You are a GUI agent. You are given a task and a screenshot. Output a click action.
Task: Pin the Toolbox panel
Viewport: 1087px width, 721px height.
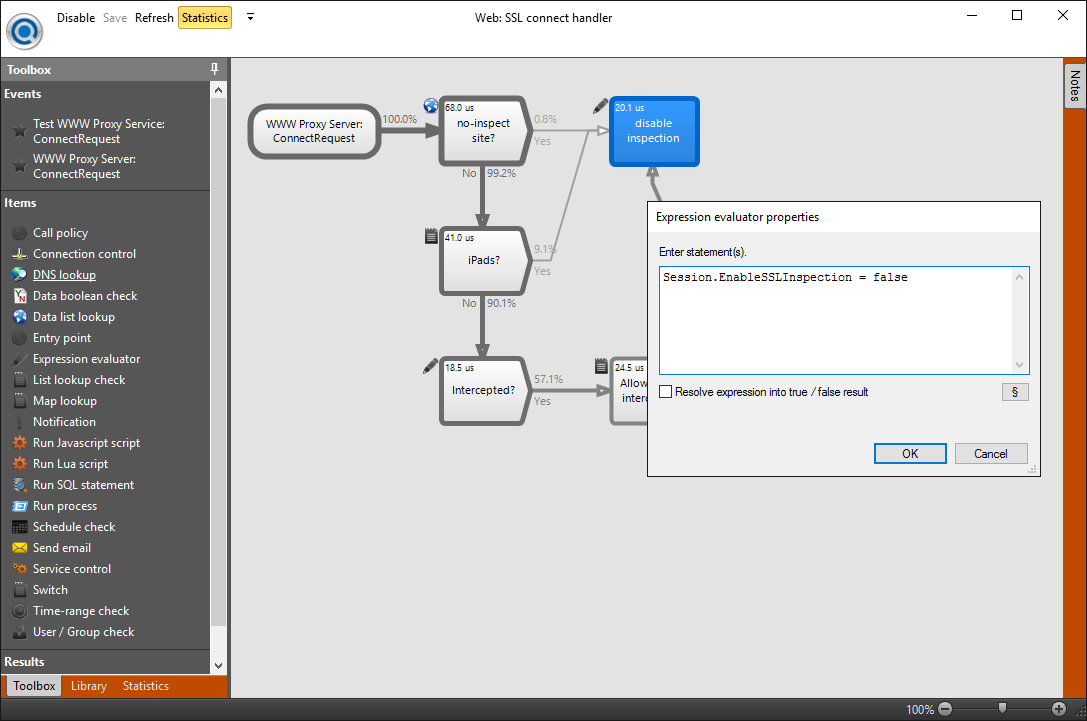214,69
